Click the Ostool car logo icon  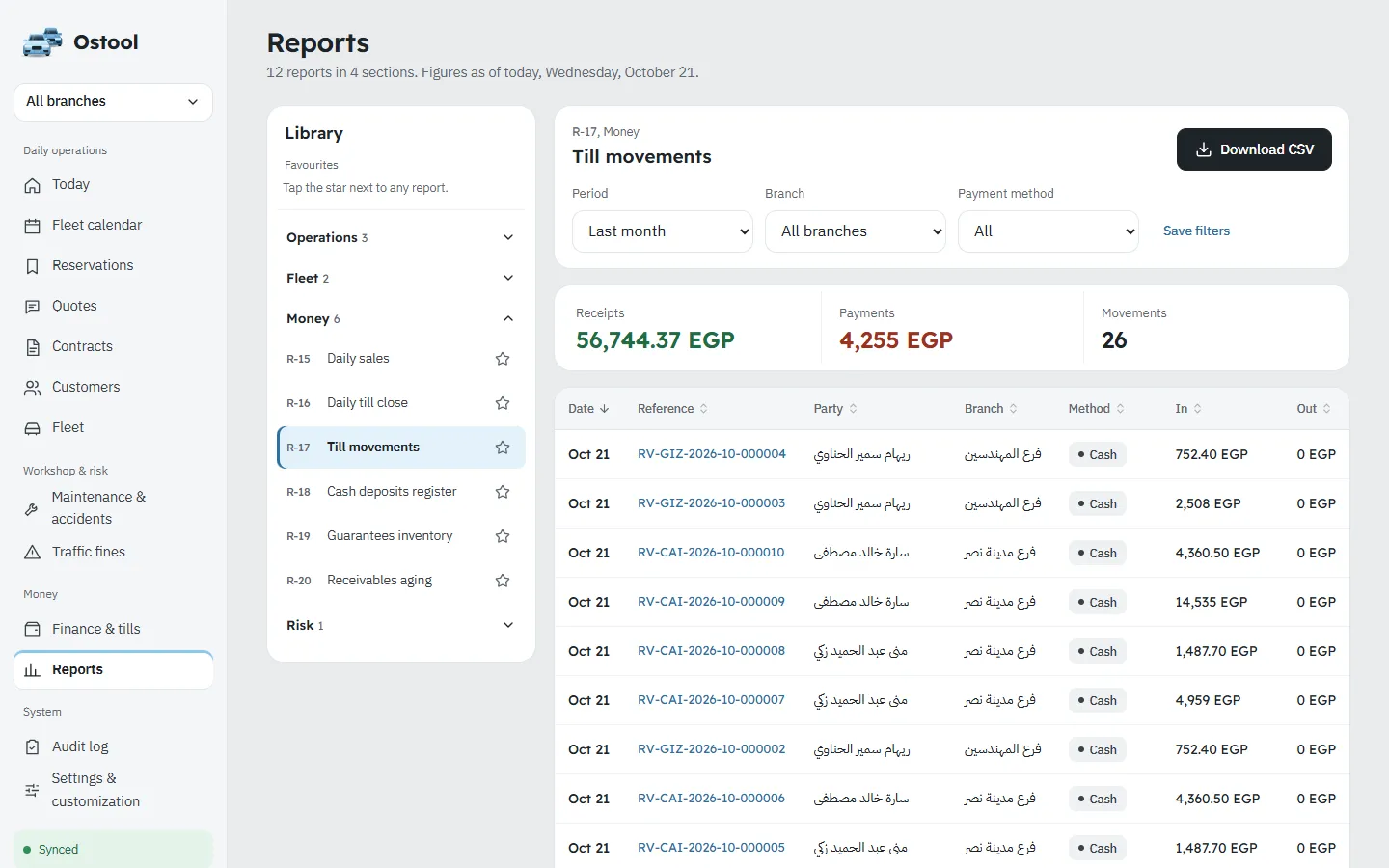42,42
